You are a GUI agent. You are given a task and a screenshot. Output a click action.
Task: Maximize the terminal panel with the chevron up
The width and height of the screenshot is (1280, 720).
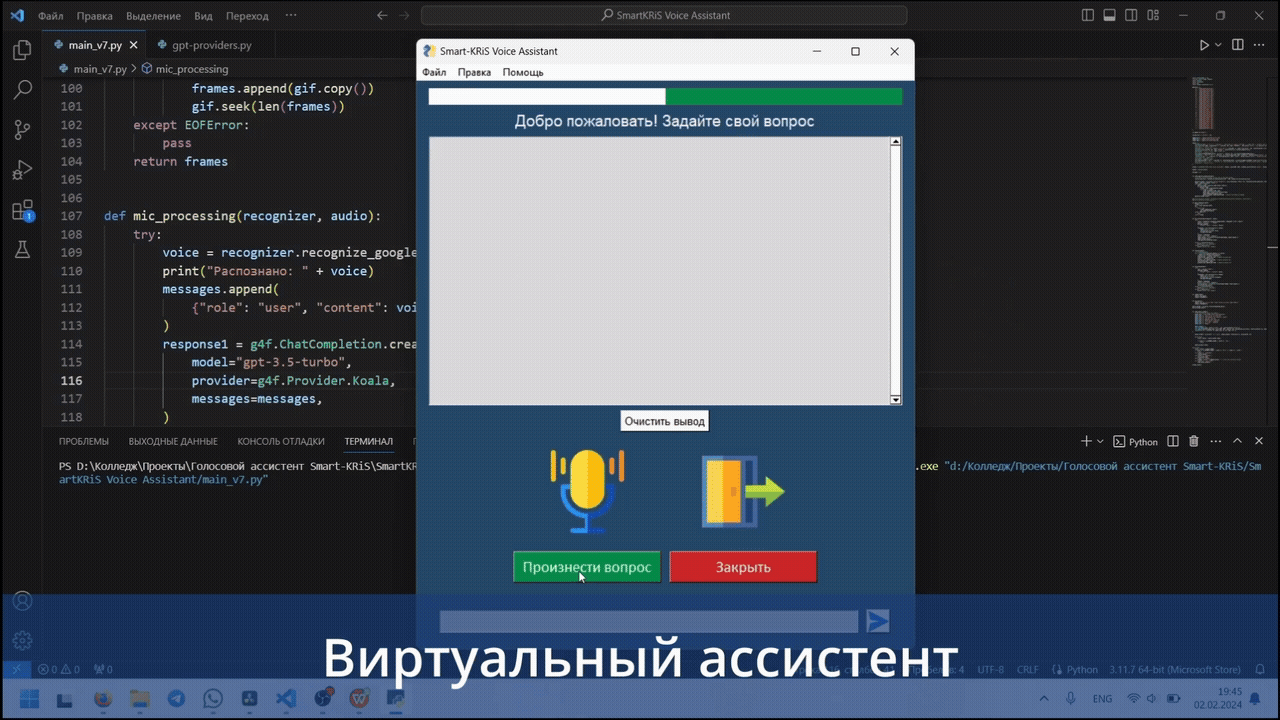tap(1237, 441)
